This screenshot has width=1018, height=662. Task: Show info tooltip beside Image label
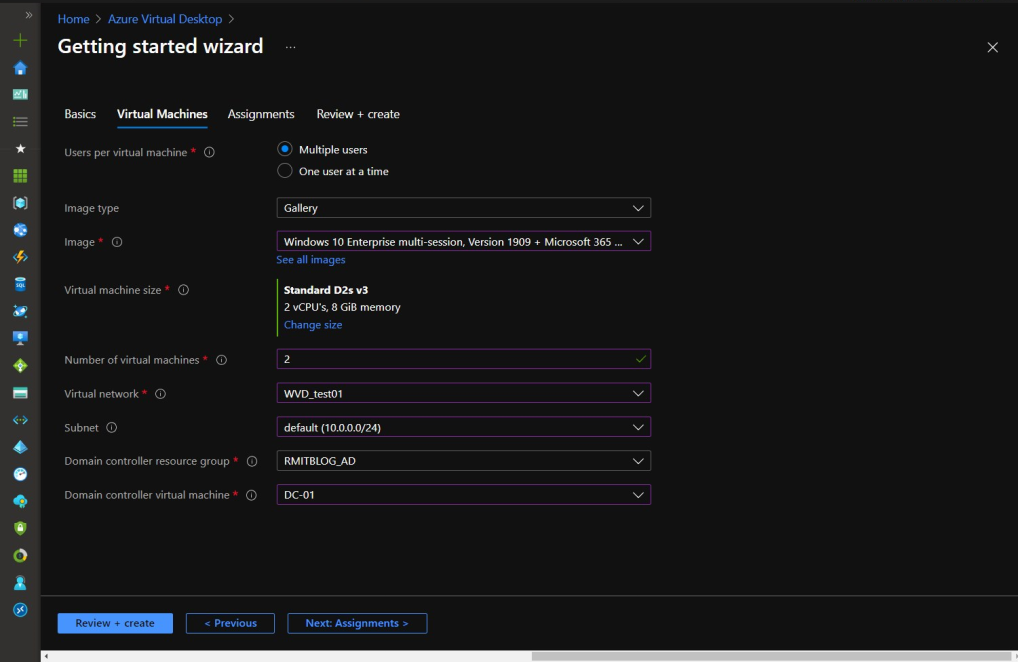click(x=117, y=242)
